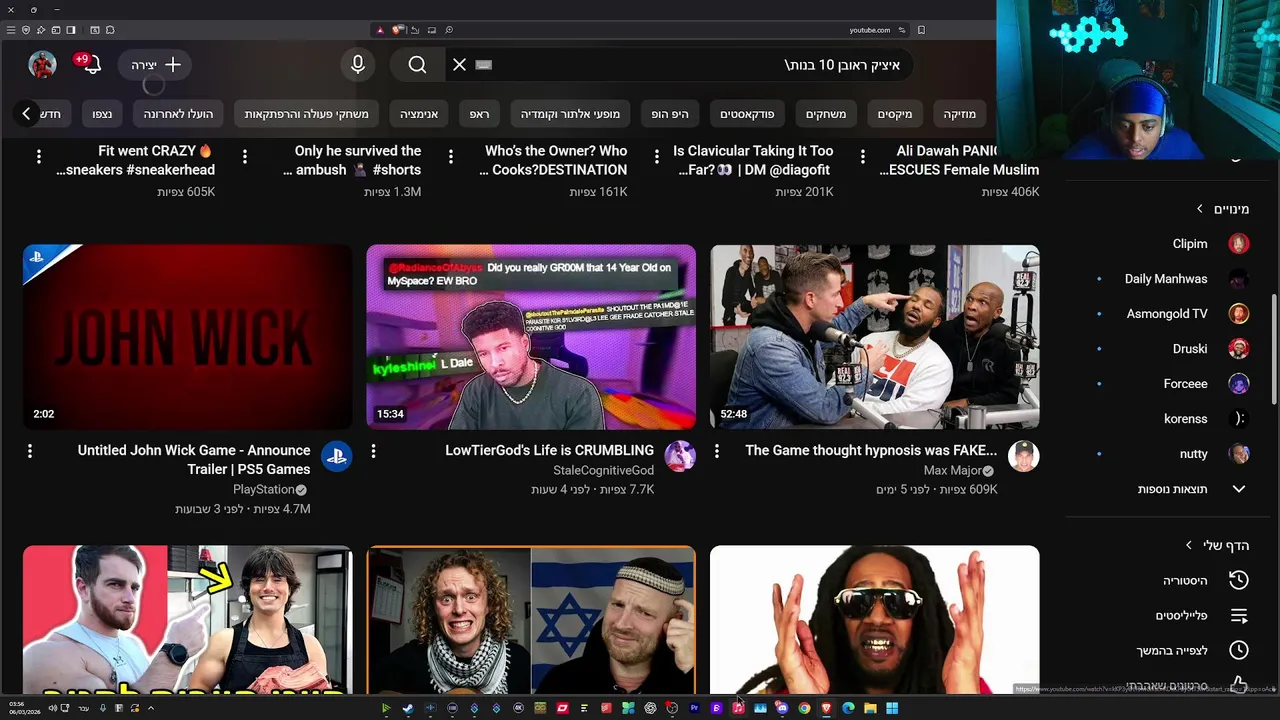Select the הועלו לאחרונה chip
Image resolution: width=1280 pixels, height=720 pixels.
pos(178,114)
